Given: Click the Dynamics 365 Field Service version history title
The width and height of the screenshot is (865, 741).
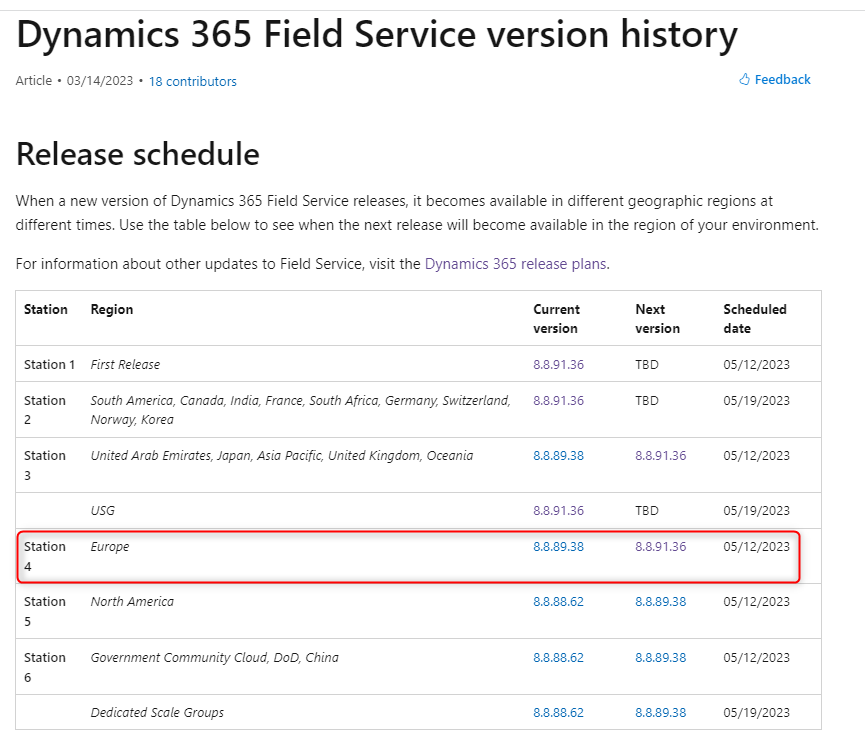Looking at the screenshot, I should click(x=377, y=36).
